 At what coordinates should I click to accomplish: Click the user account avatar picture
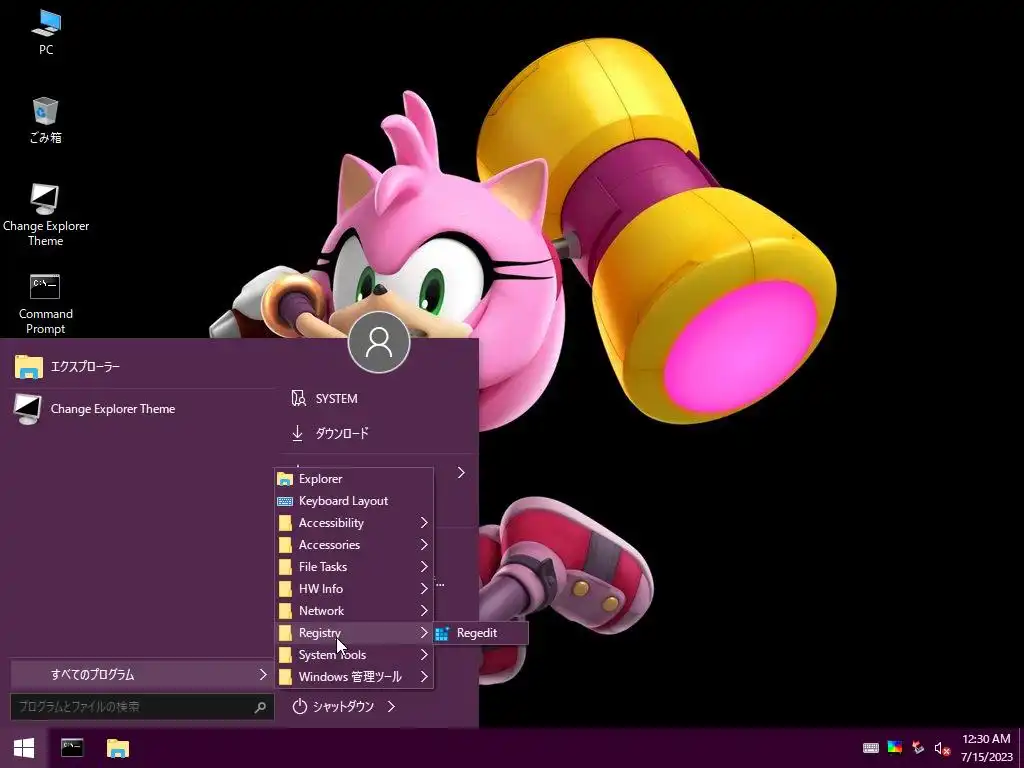click(379, 342)
